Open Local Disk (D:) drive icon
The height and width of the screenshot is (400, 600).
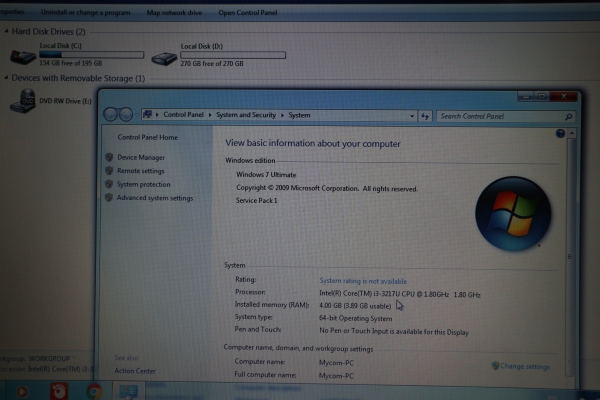tap(164, 59)
